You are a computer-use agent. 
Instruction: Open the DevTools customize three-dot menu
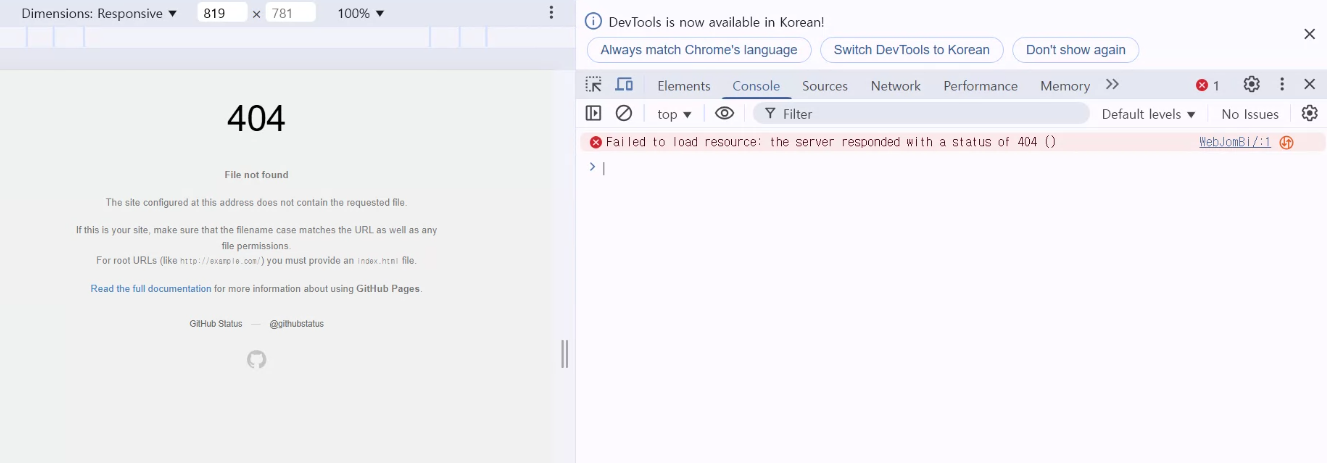(x=1282, y=85)
